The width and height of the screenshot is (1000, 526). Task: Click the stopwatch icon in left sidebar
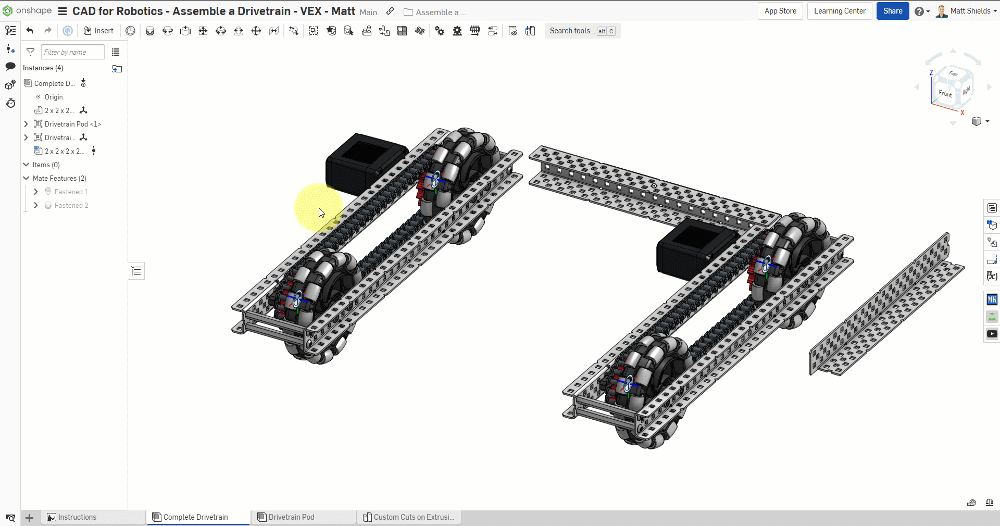pos(10,102)
